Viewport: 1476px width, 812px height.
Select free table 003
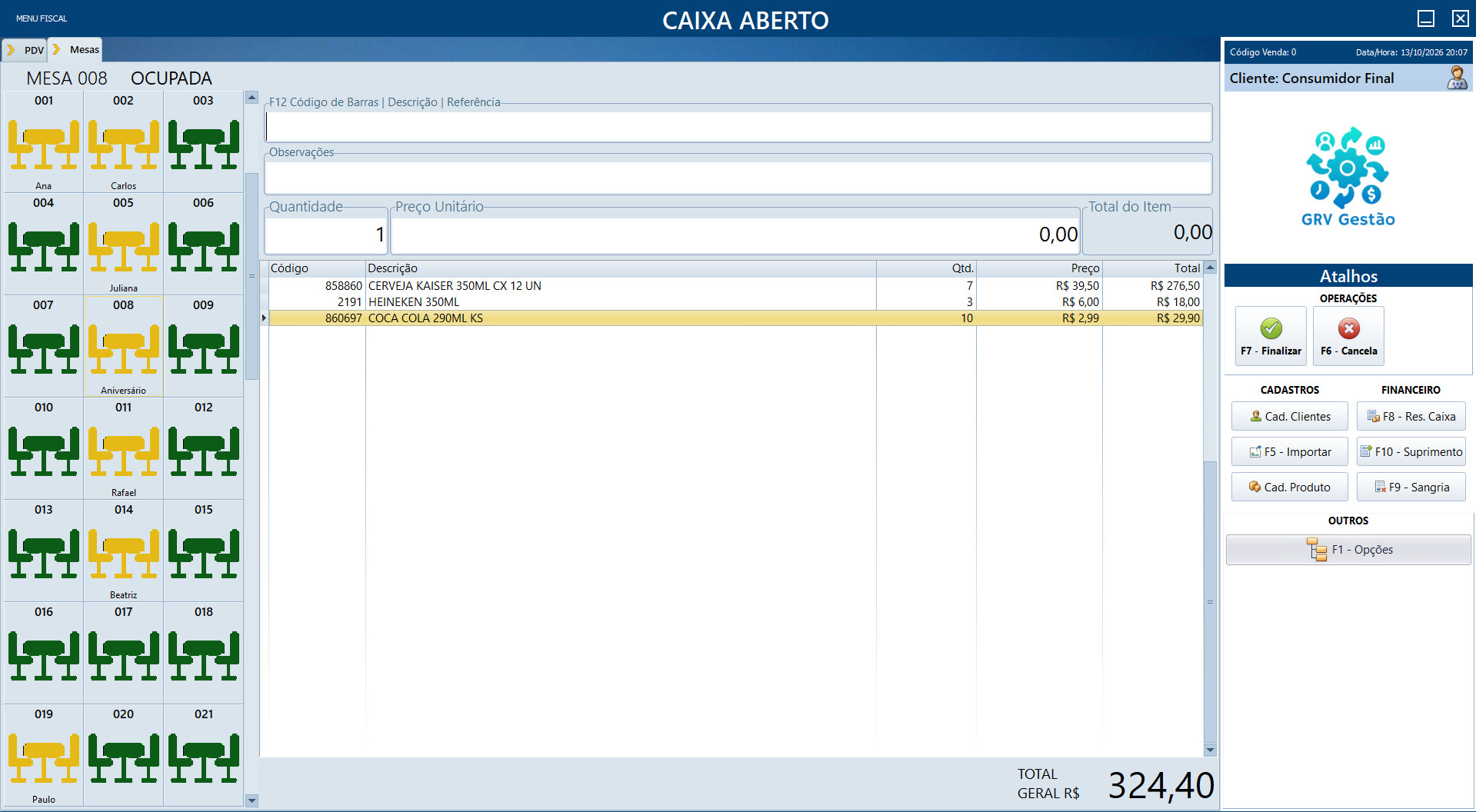(x=203, y=143)
